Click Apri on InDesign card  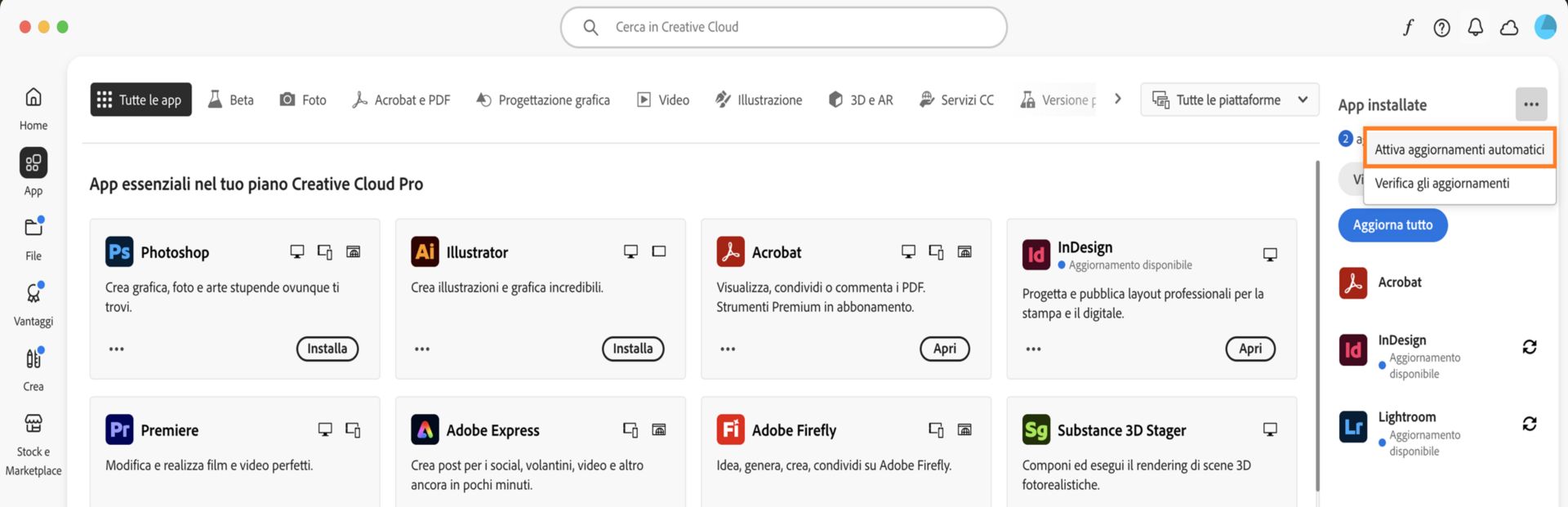[x=1250, y=349]
